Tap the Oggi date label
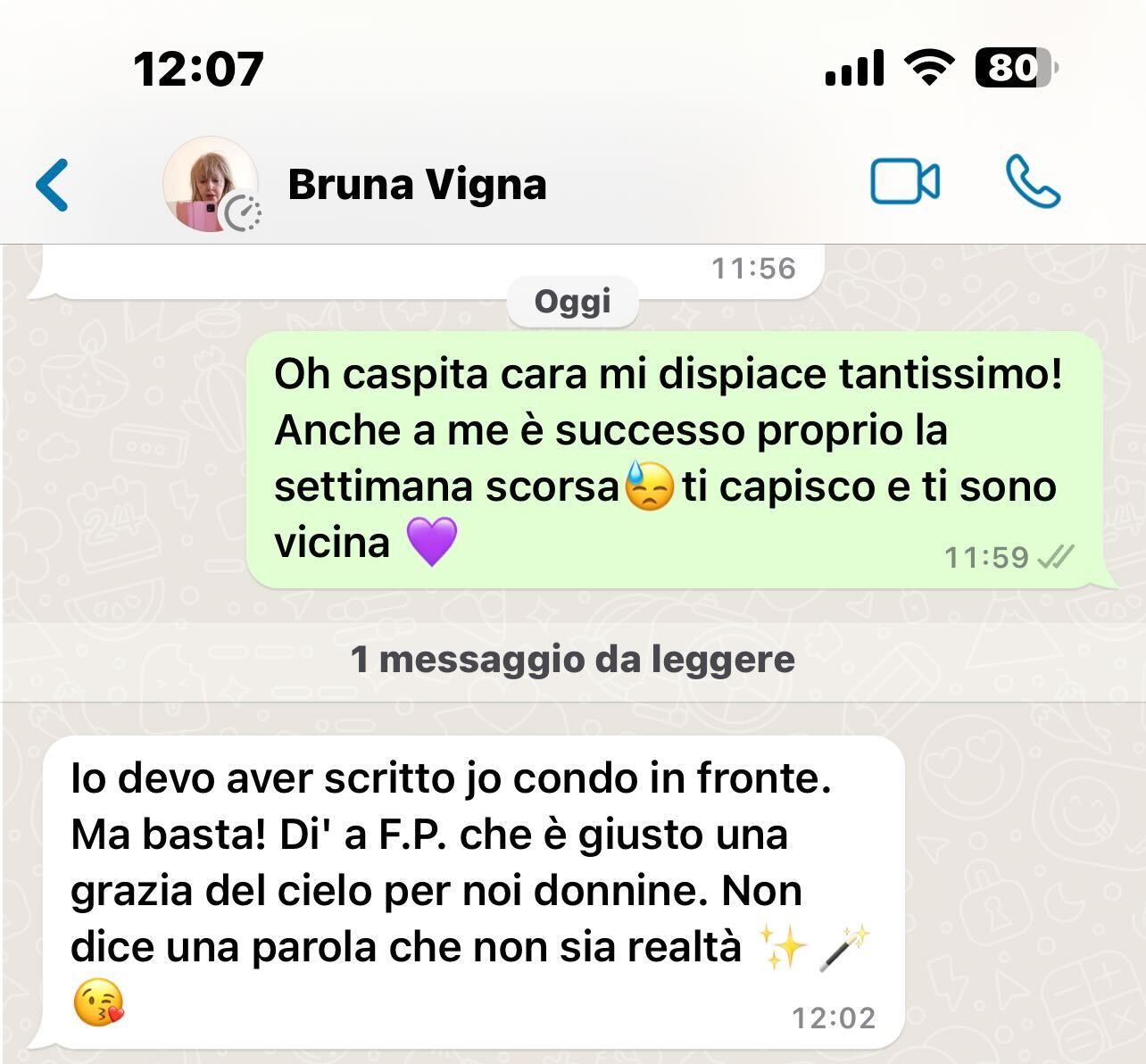The image size is (1146, 1064). click(572, 302)
